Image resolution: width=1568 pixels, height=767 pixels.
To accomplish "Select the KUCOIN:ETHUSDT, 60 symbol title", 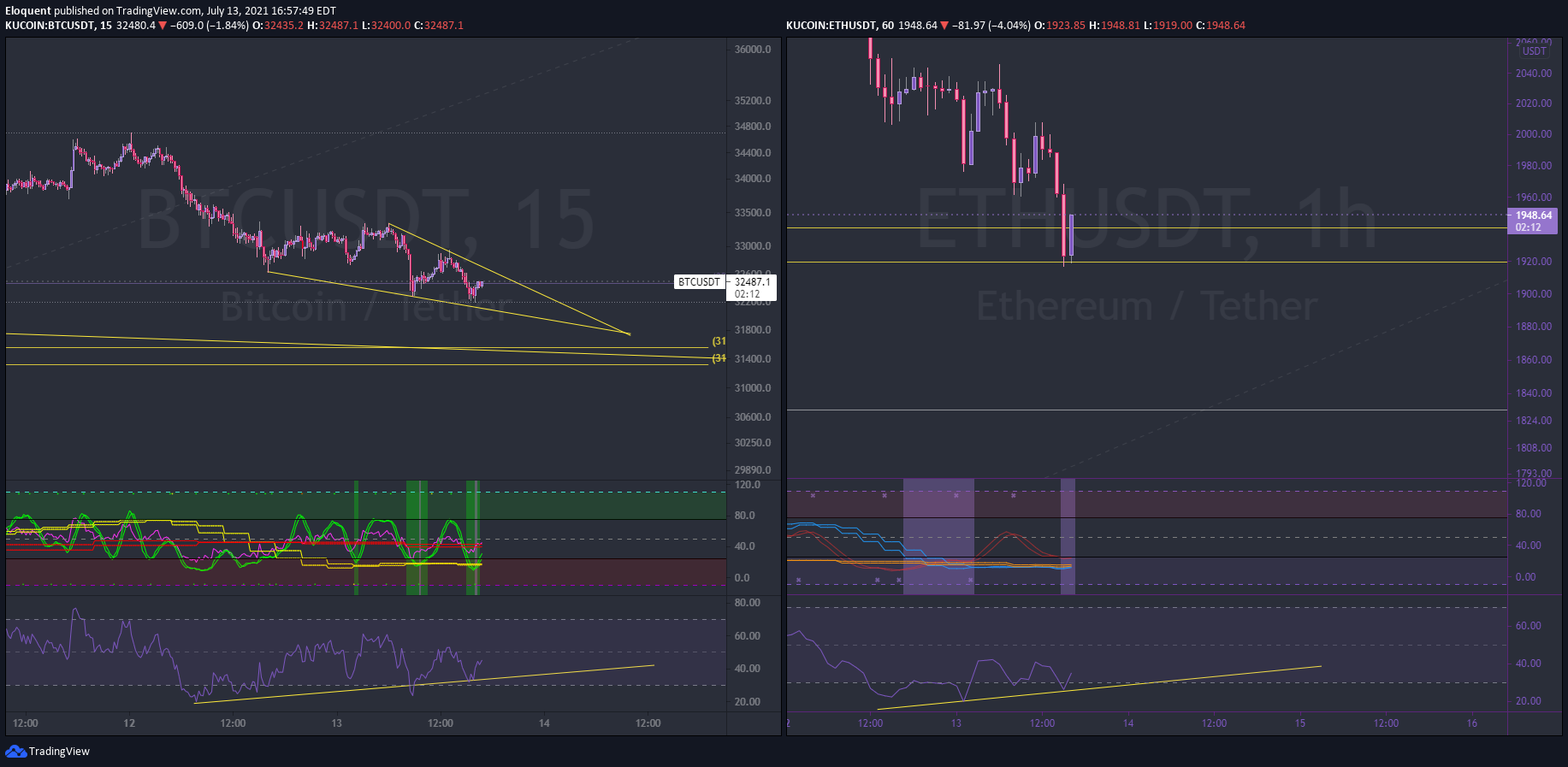I will 840,26.
